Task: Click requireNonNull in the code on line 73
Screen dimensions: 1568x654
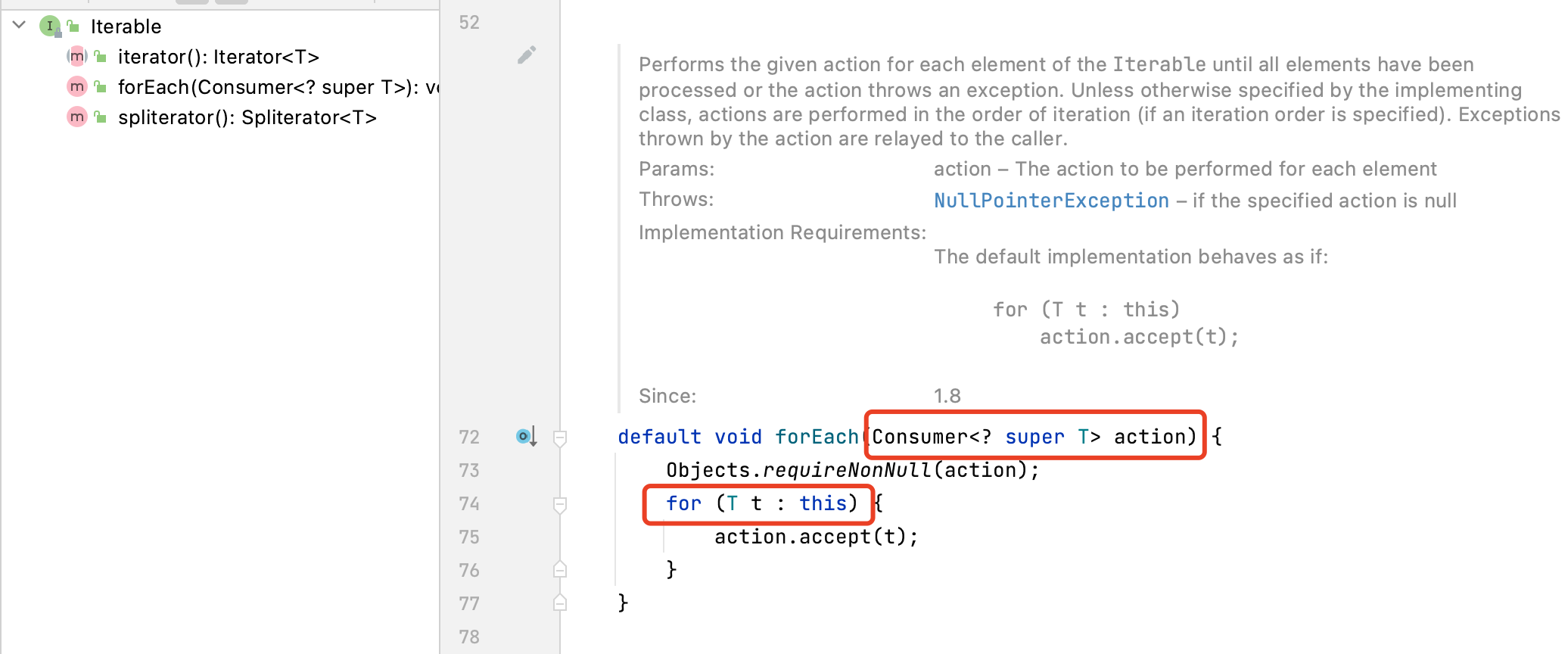Action: click(847, 471)
